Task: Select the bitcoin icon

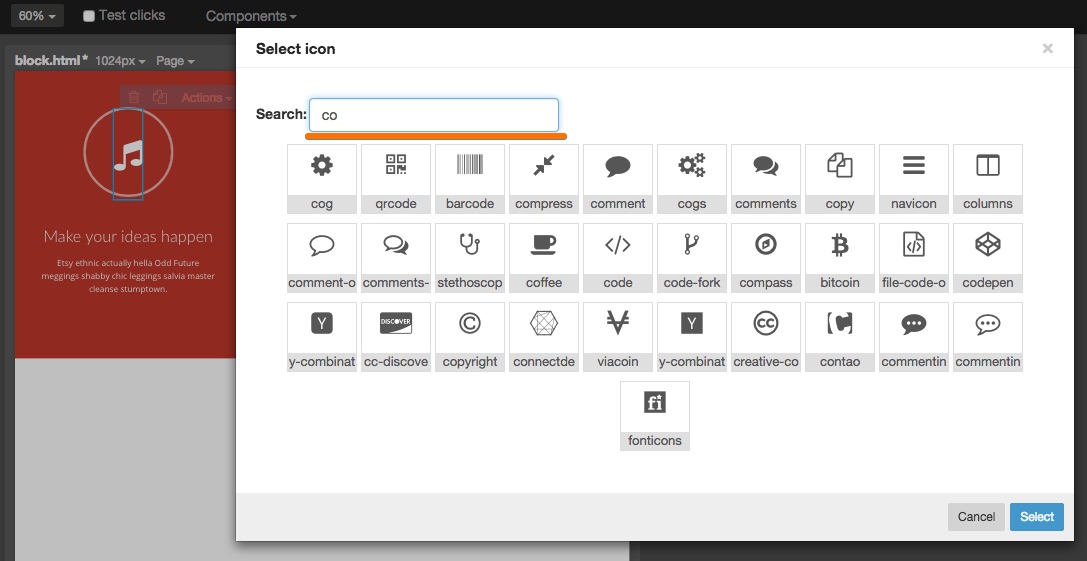Action: 840,258
